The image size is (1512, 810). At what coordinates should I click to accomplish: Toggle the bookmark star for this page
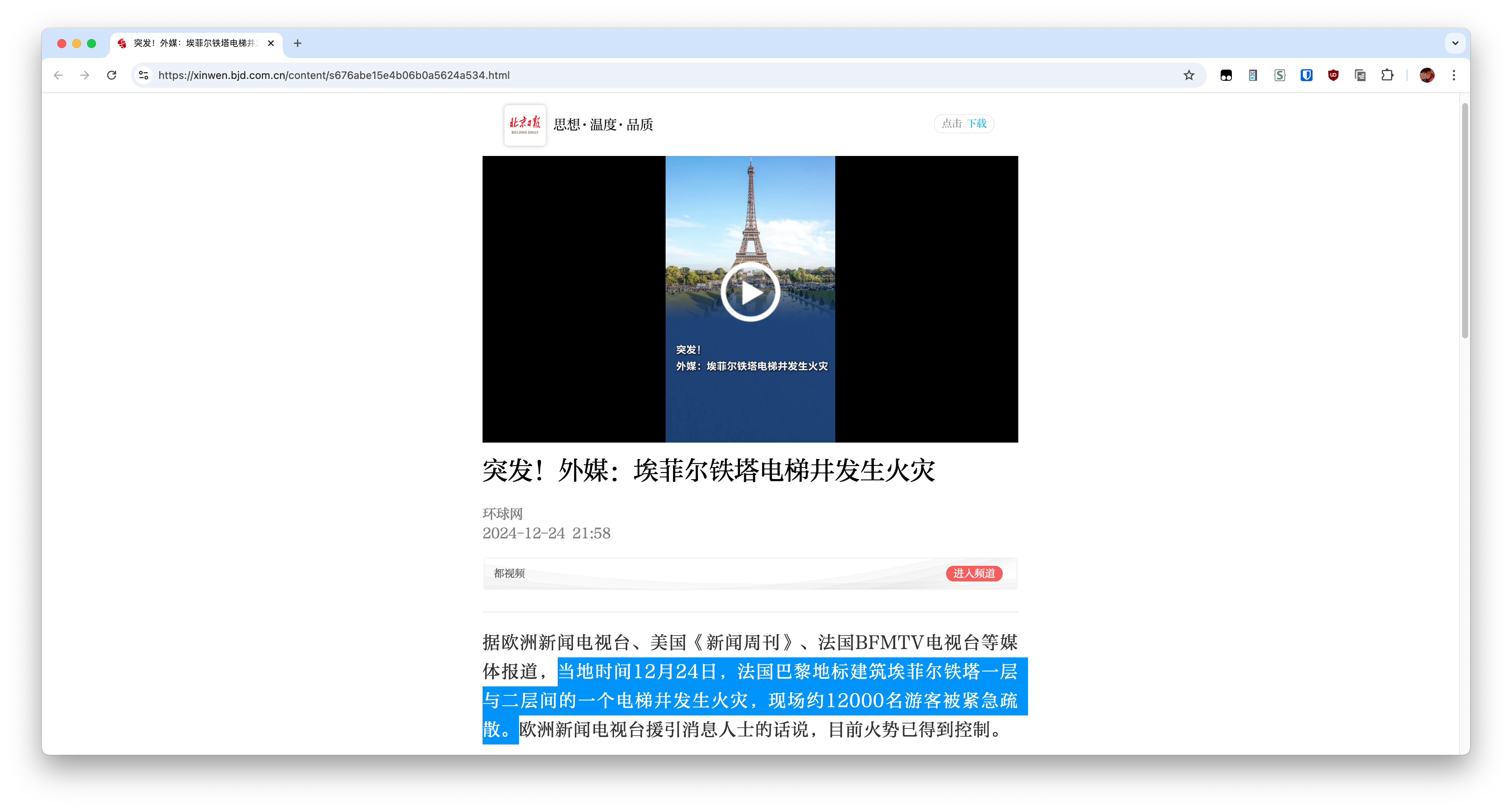pos(1189,75)
